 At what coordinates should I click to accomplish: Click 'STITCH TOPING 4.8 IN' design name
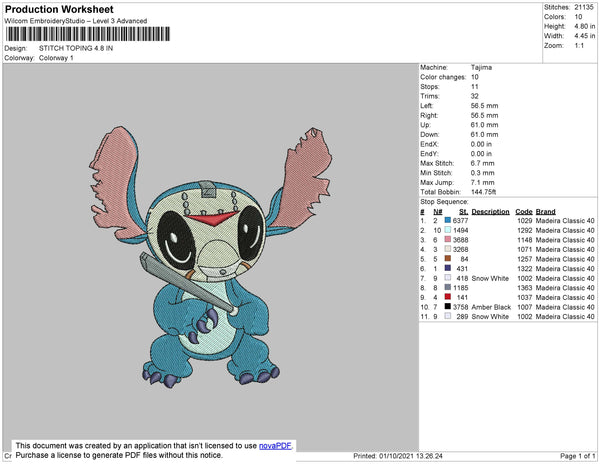[76, 48]
